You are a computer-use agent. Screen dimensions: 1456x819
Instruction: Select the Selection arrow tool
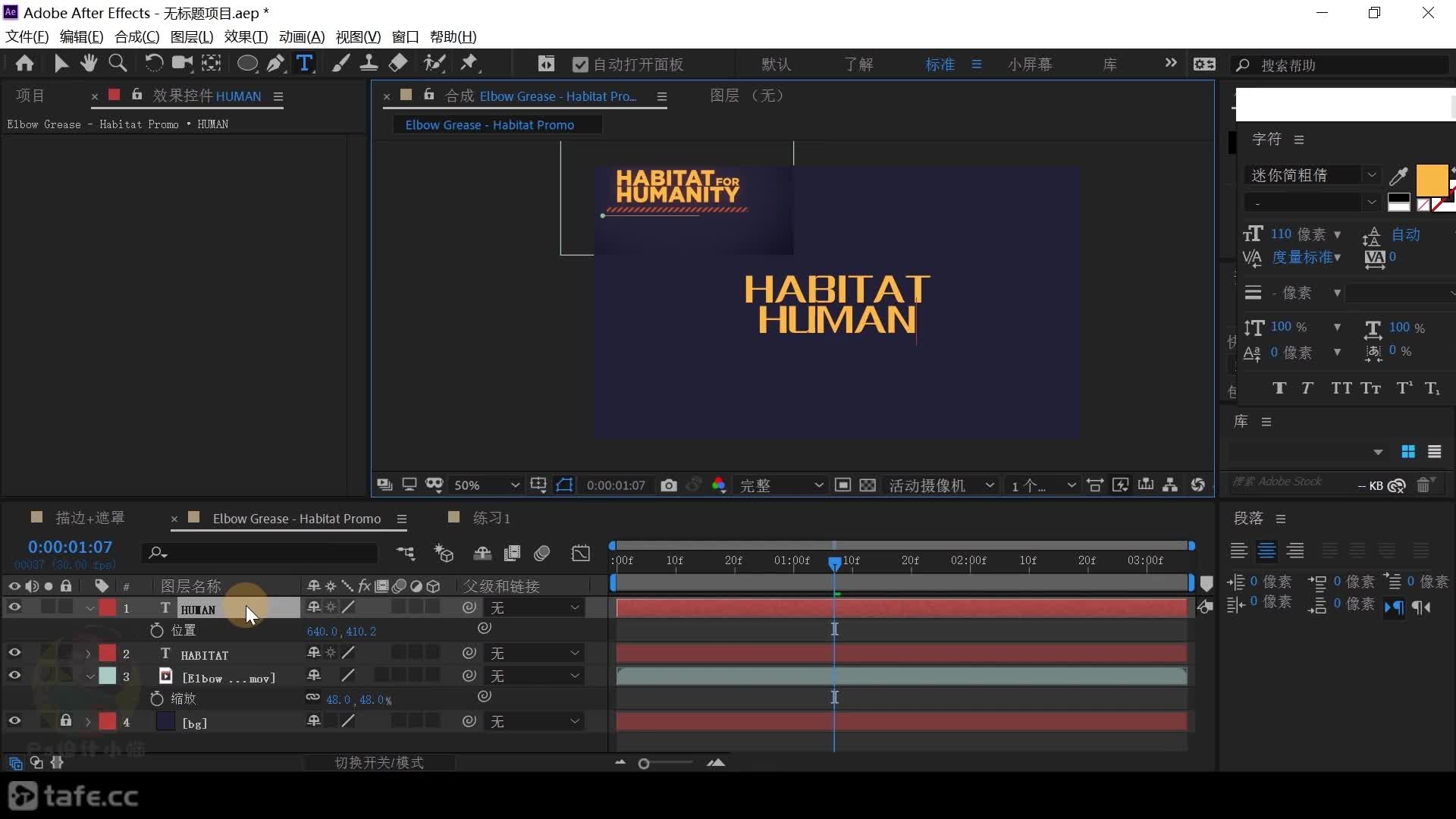(x=61, y=64)
